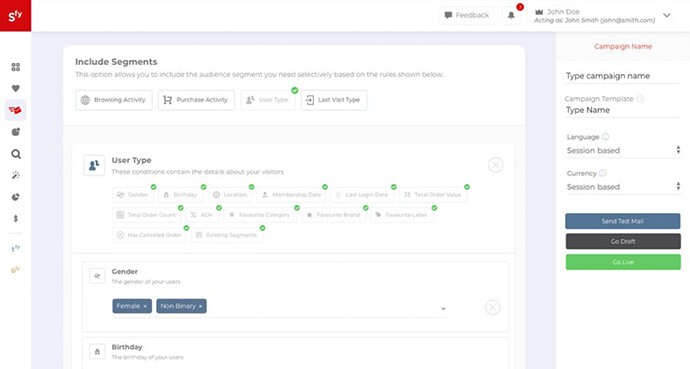
Task: Toggle the Favourite Brand condition chip
Action: click(334, 215)
